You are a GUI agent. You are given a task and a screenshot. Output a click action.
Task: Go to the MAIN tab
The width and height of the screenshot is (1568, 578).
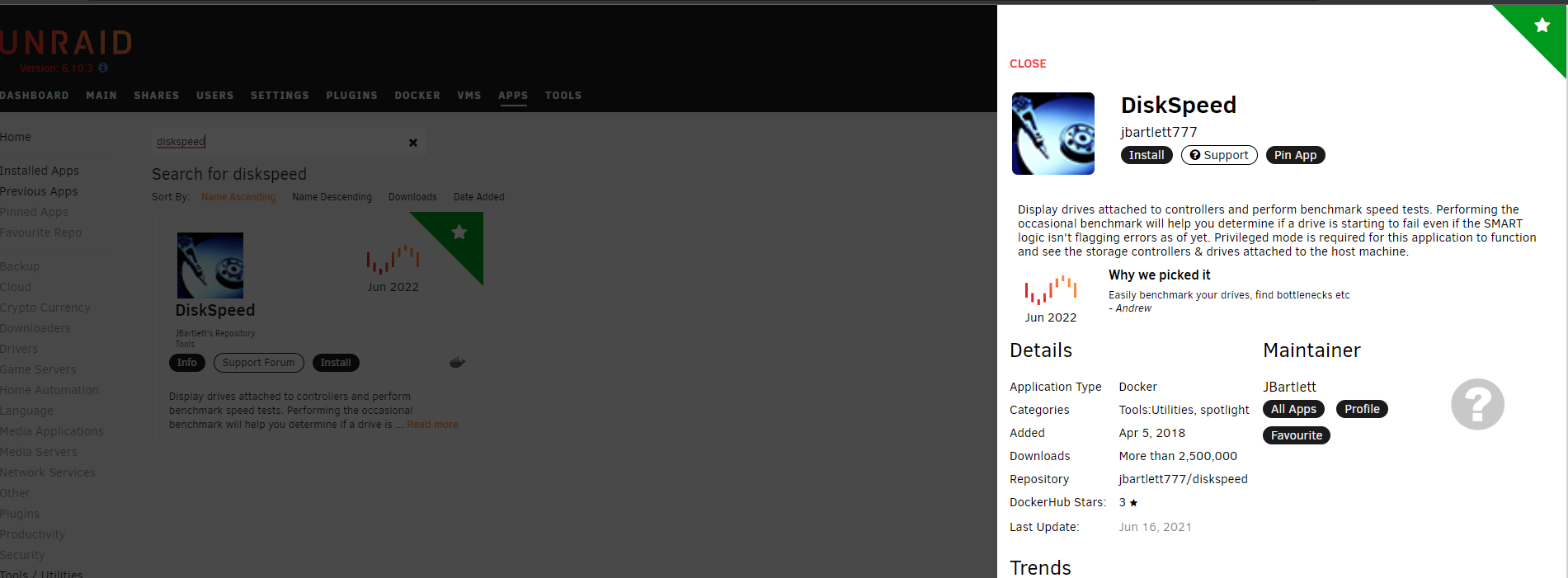pyautogui.click(x=101, y=96)
